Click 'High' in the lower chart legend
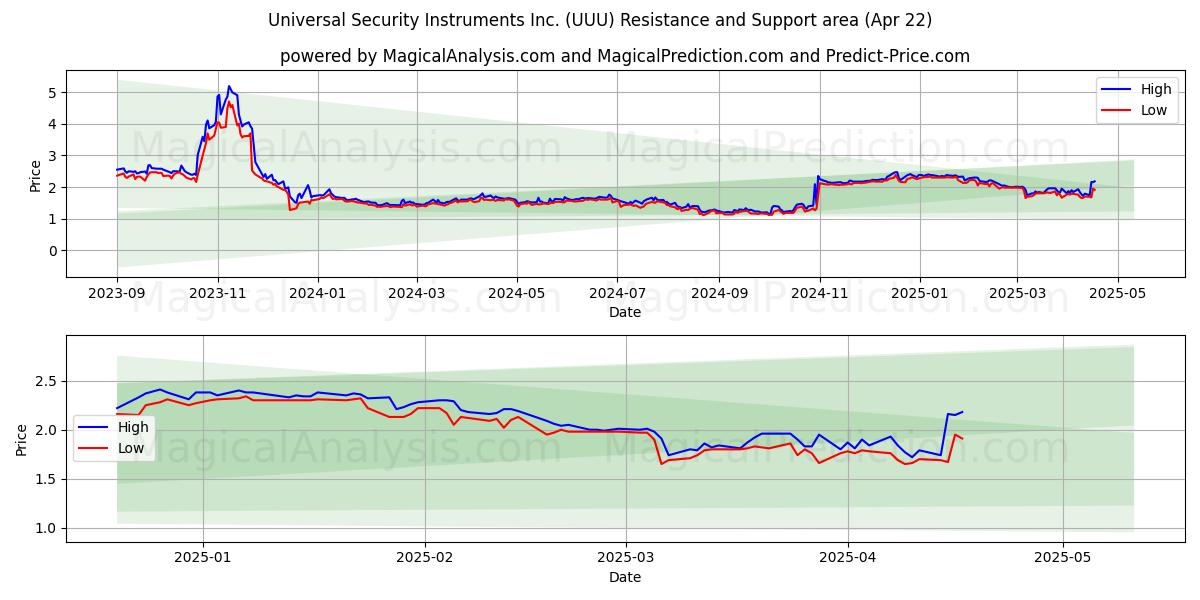 133,428
